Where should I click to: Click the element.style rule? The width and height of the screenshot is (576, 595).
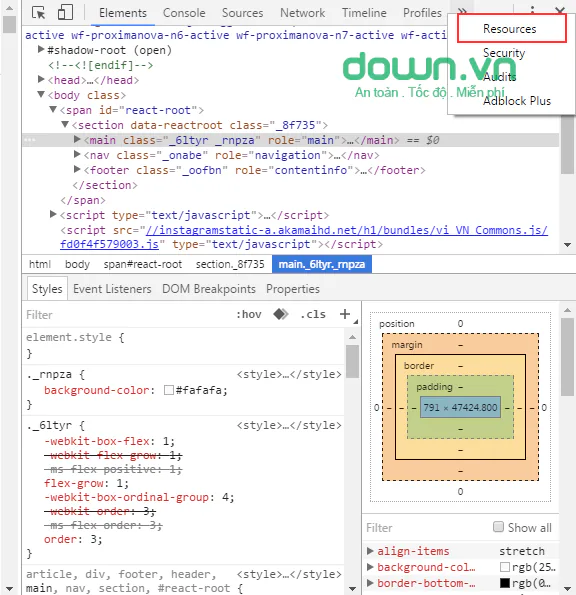coord(75,337)
